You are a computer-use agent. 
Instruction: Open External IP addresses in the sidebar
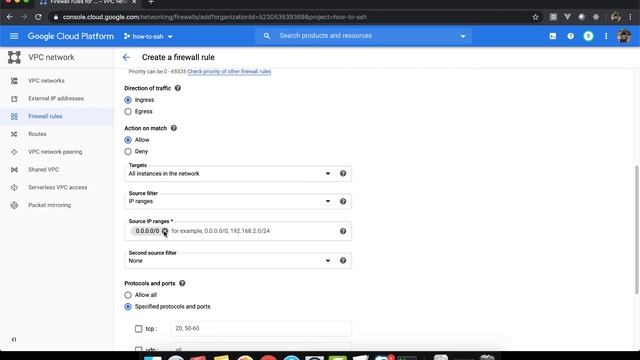click(x=56, y=99)
